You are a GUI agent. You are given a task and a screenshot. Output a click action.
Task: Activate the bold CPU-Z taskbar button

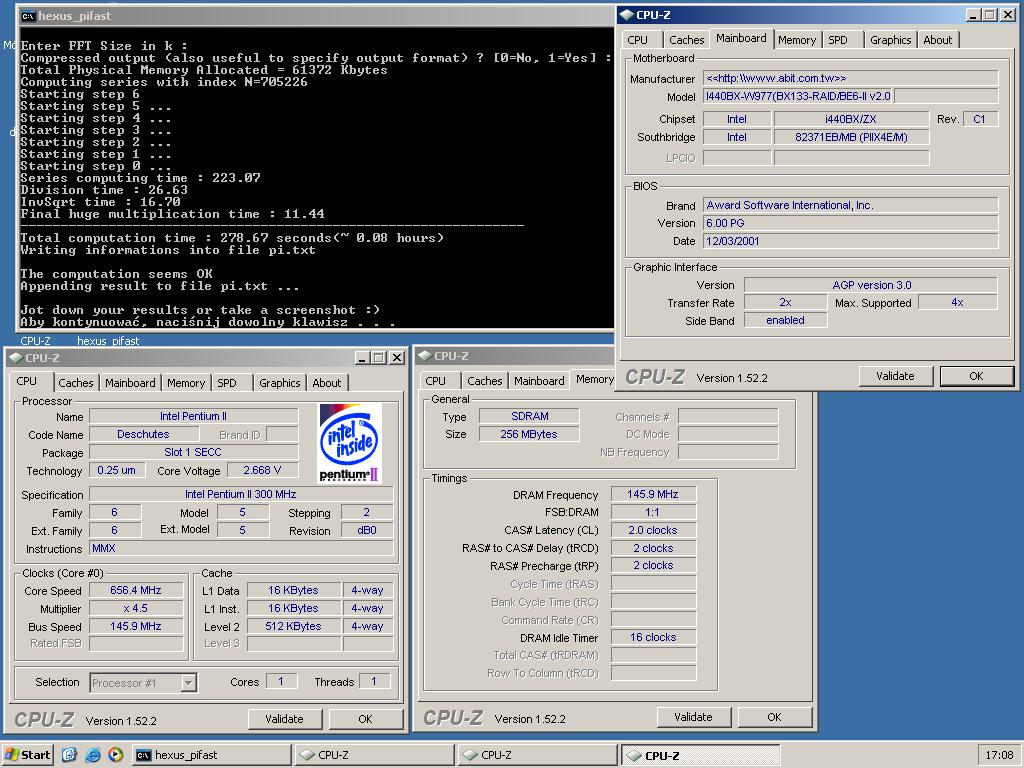click(700, 756)
